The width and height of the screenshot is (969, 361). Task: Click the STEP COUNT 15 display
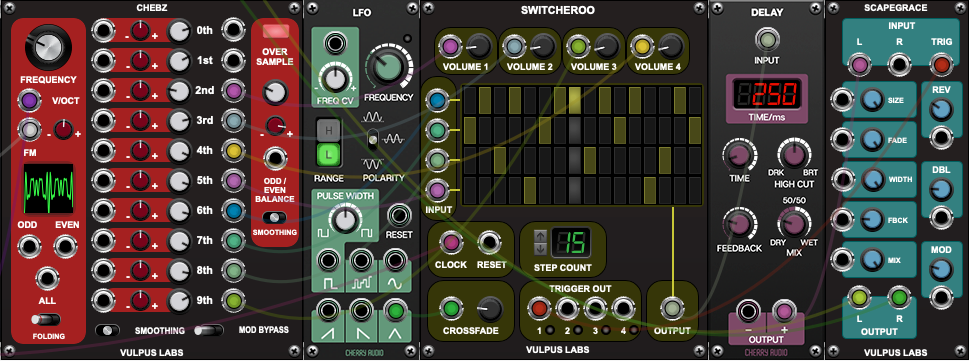coord(571,242)
